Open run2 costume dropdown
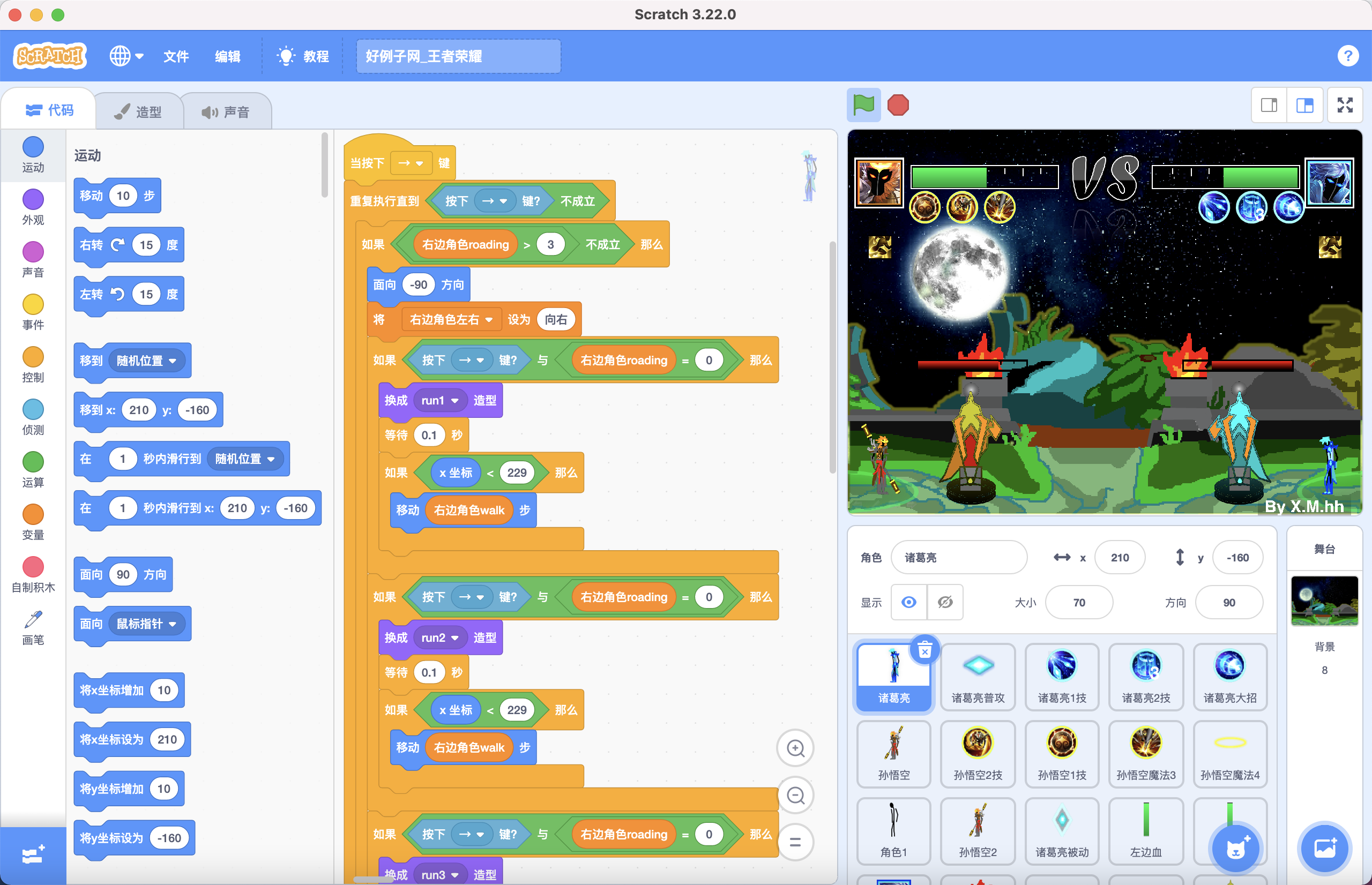The width and height of the screenshot is (1372, 885). pos(439,638)
